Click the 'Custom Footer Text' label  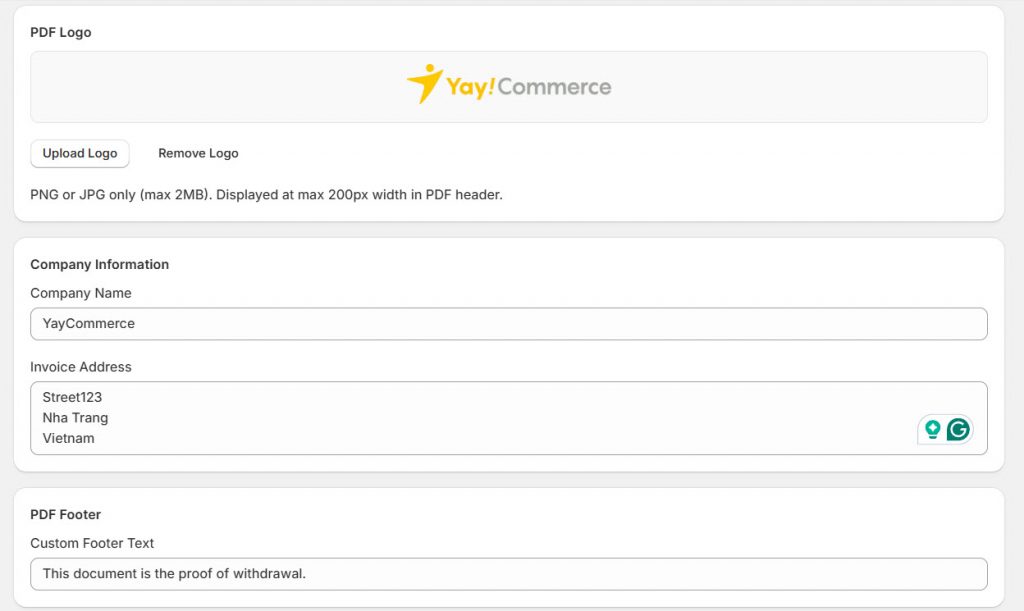tap(92, 543)
